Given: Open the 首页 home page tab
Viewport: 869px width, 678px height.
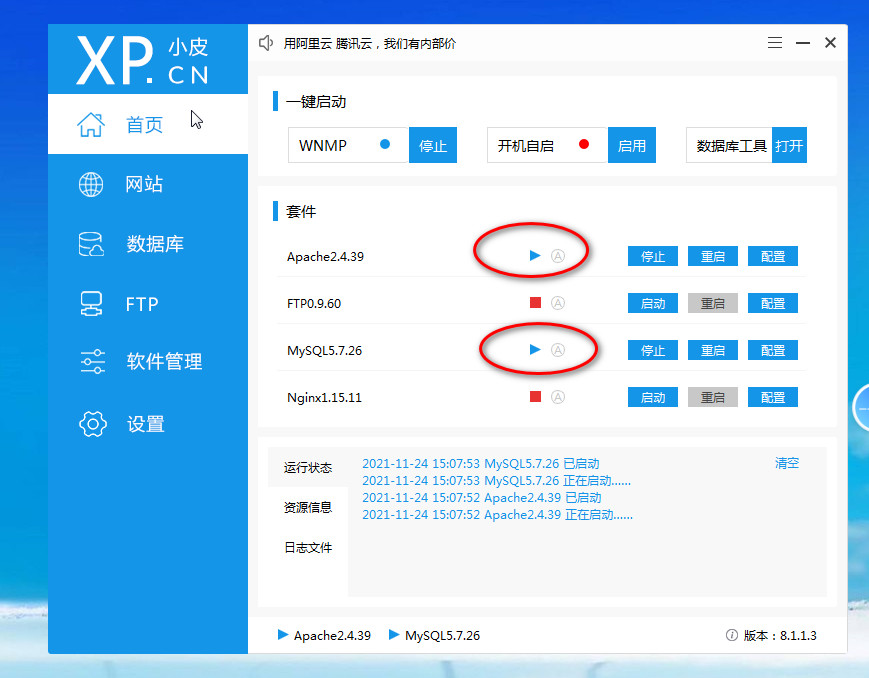Looking at the screenshot, I should [147, 124].
